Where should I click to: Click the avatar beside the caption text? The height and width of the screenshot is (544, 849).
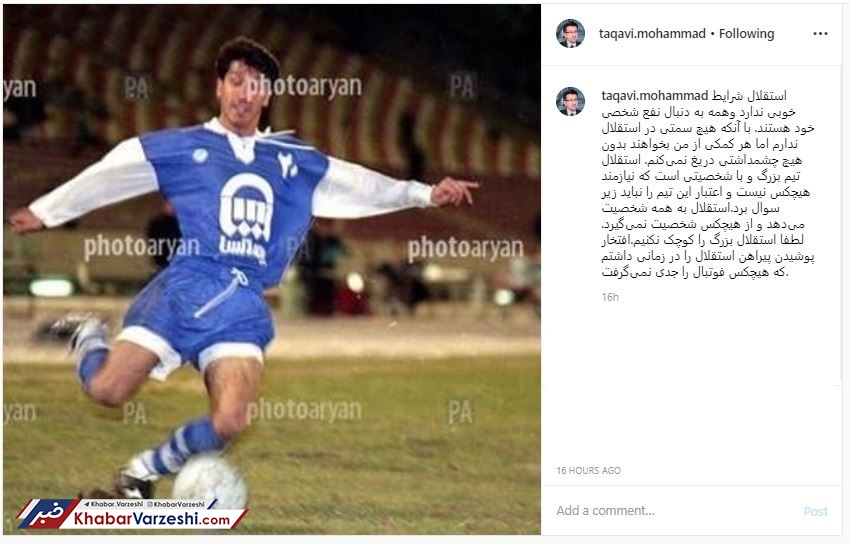(x=570, y=101)
